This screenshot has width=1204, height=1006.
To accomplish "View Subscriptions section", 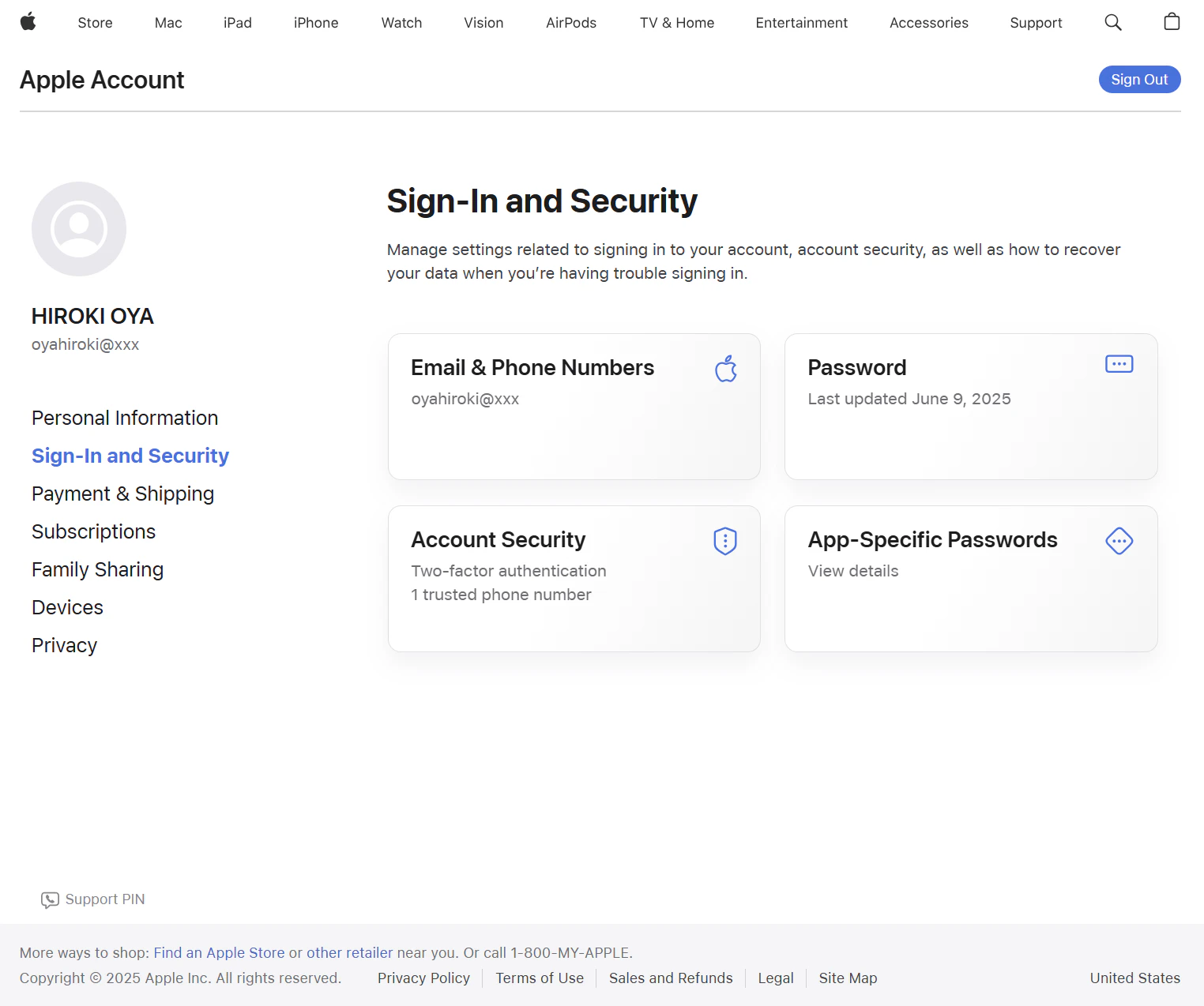I will click(94, 531).
